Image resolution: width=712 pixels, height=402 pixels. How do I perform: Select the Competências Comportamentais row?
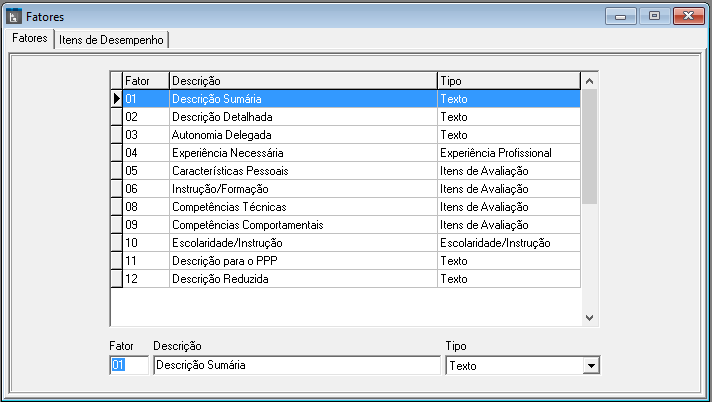click(x=346, y=225)
